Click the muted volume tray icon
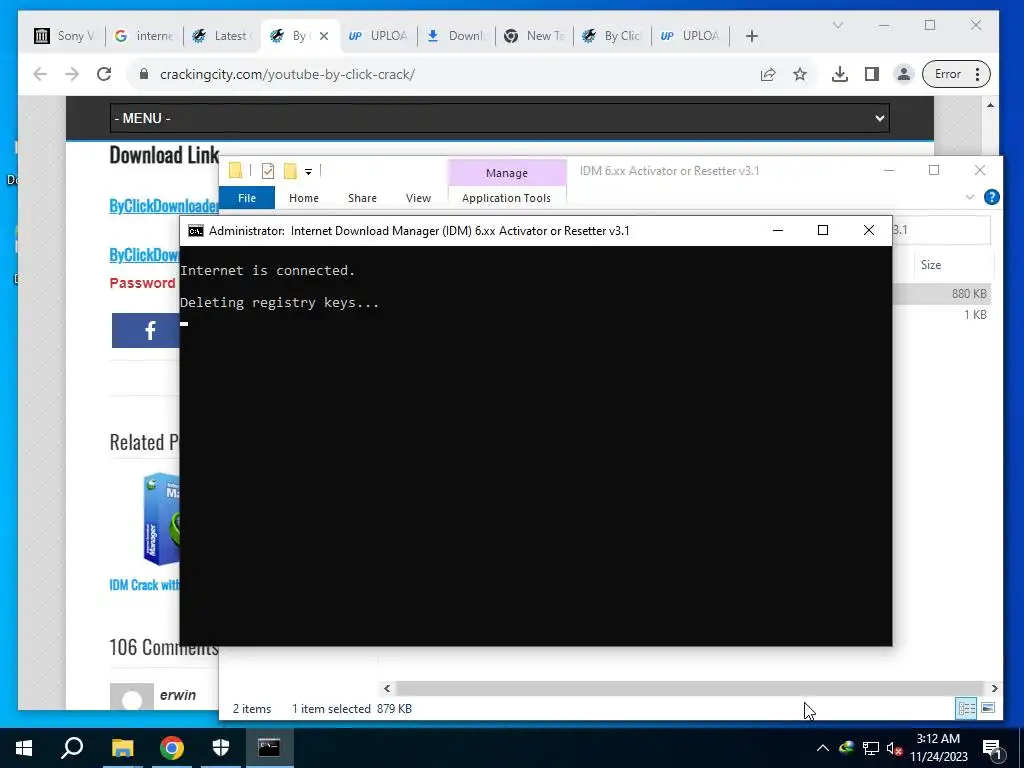This screenshot has height=768, width=1024. coord(894,748)
